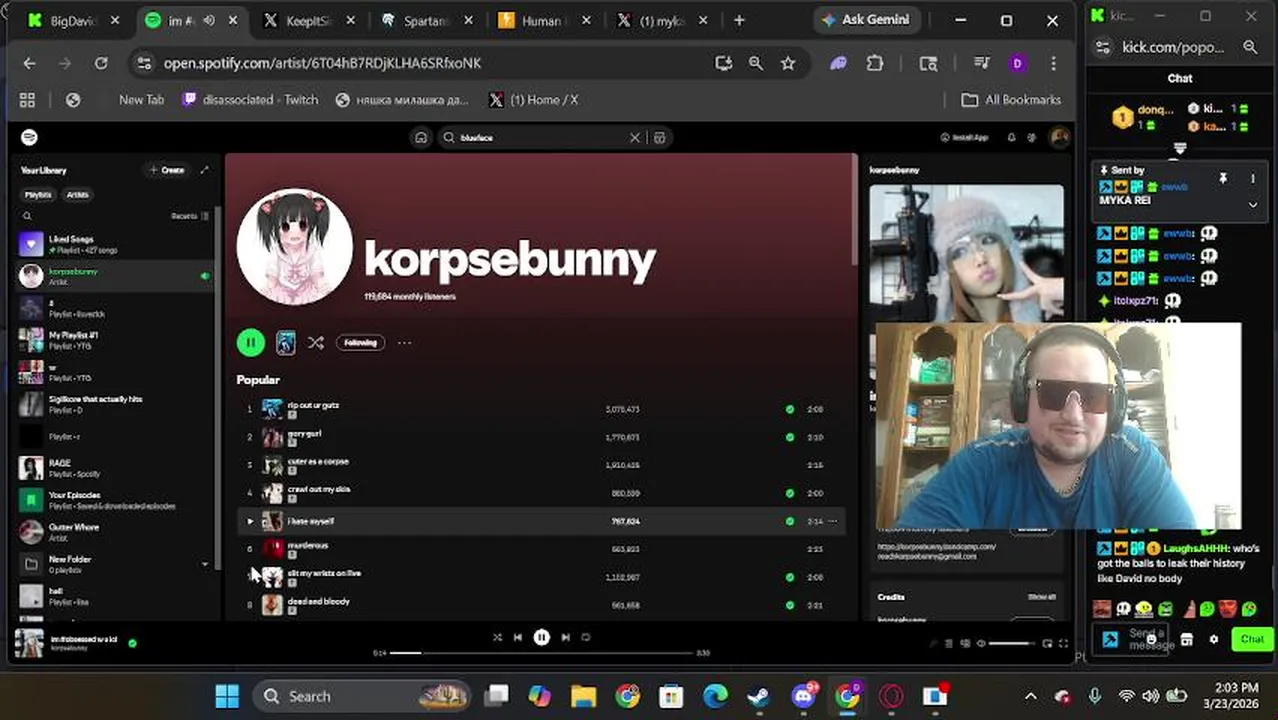Play track cuter as a corpse
The image size is (1278, 720).
click(x=540, y=465)
